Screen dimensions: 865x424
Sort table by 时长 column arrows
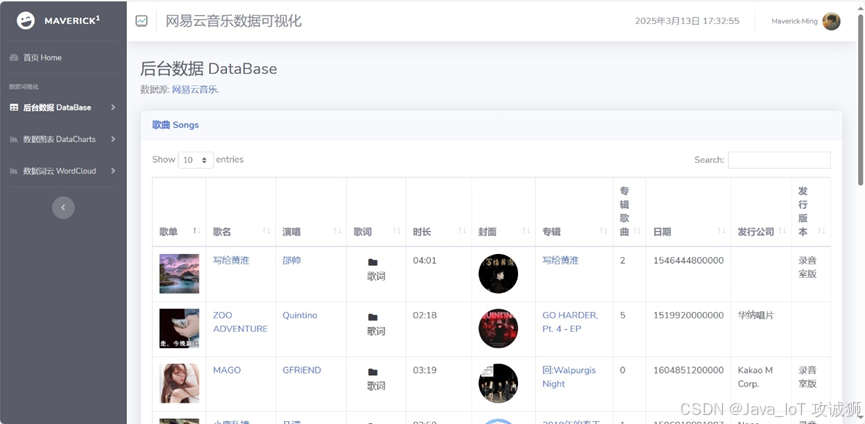click(462, 231)
